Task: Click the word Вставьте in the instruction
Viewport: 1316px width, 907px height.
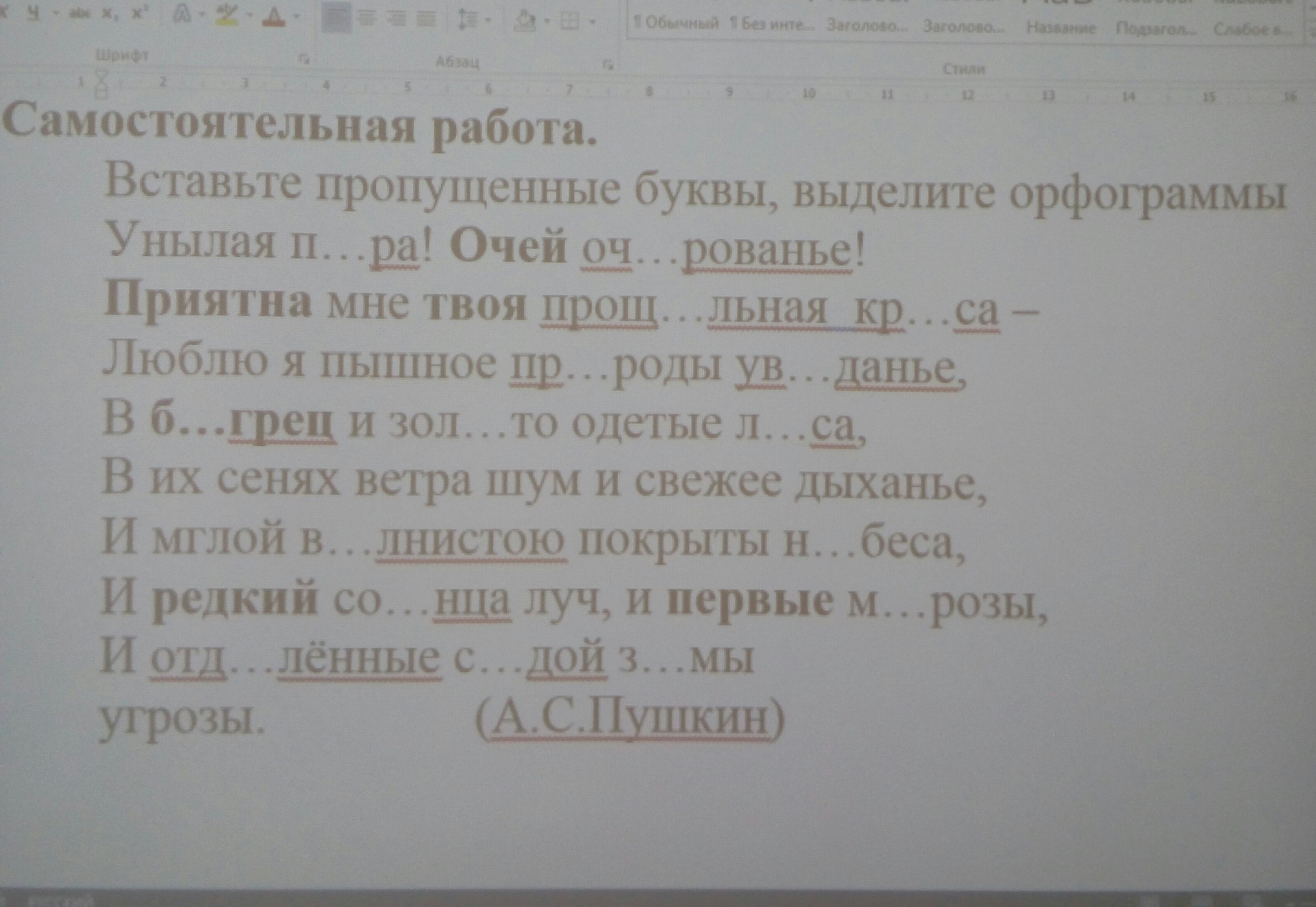Action: (x=202, y=181)
